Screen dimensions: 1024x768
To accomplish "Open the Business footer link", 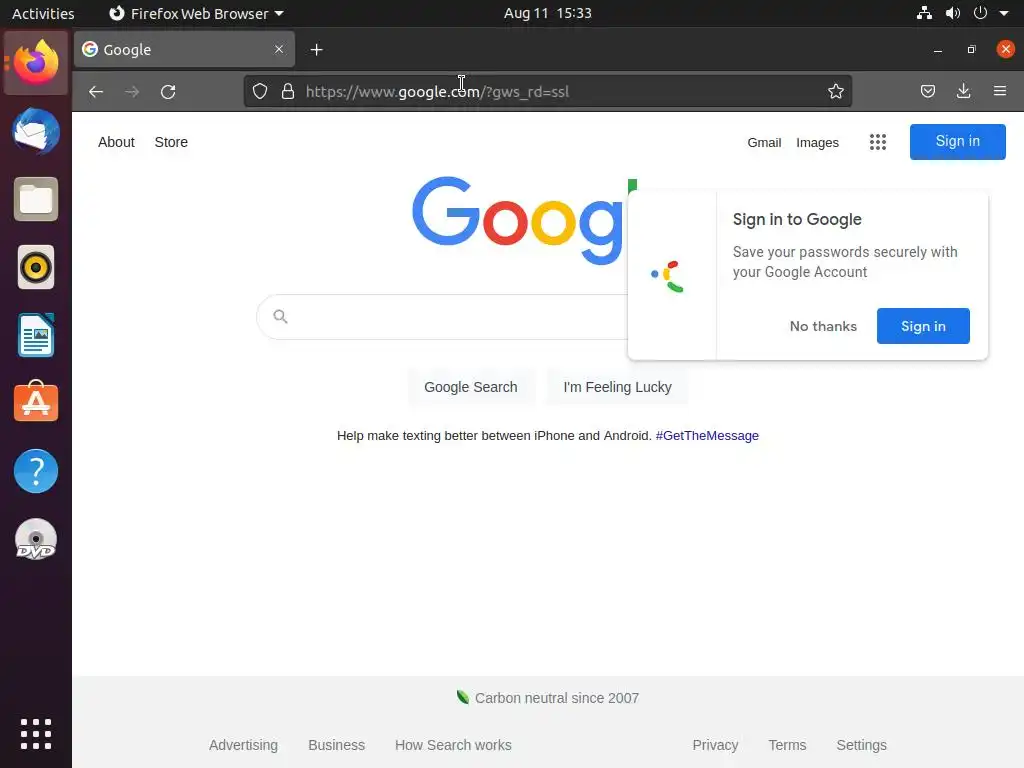I will (336, 745).
